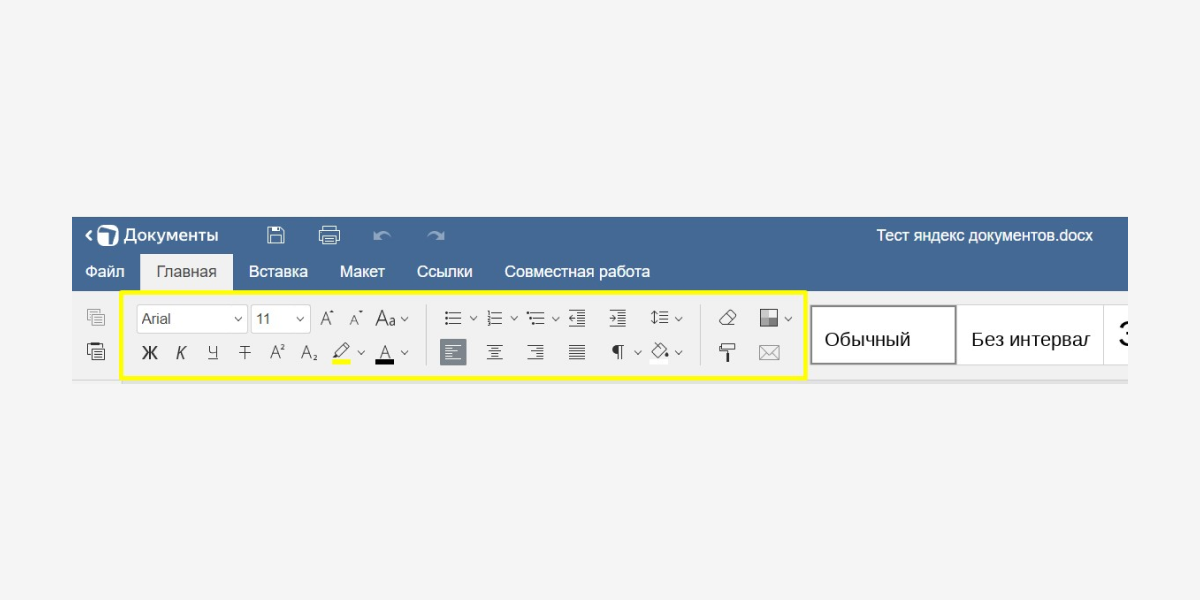The width and height of the screenshot is (1200, 600).
Task: Click the Print icon
Action: (329, 235)
